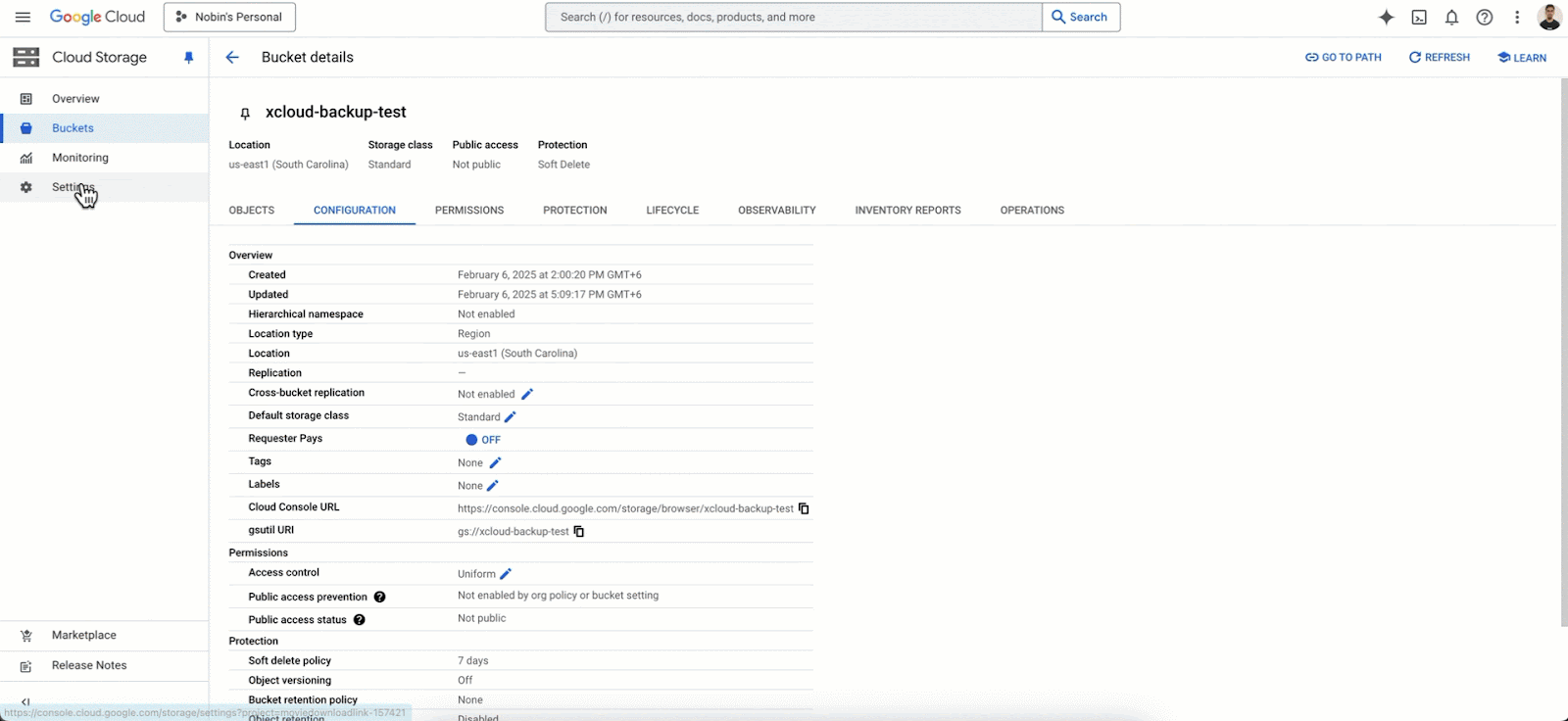Click the 'Soft Delete' Protection value
Viewport: 1568px width, 721px height.
563,165
